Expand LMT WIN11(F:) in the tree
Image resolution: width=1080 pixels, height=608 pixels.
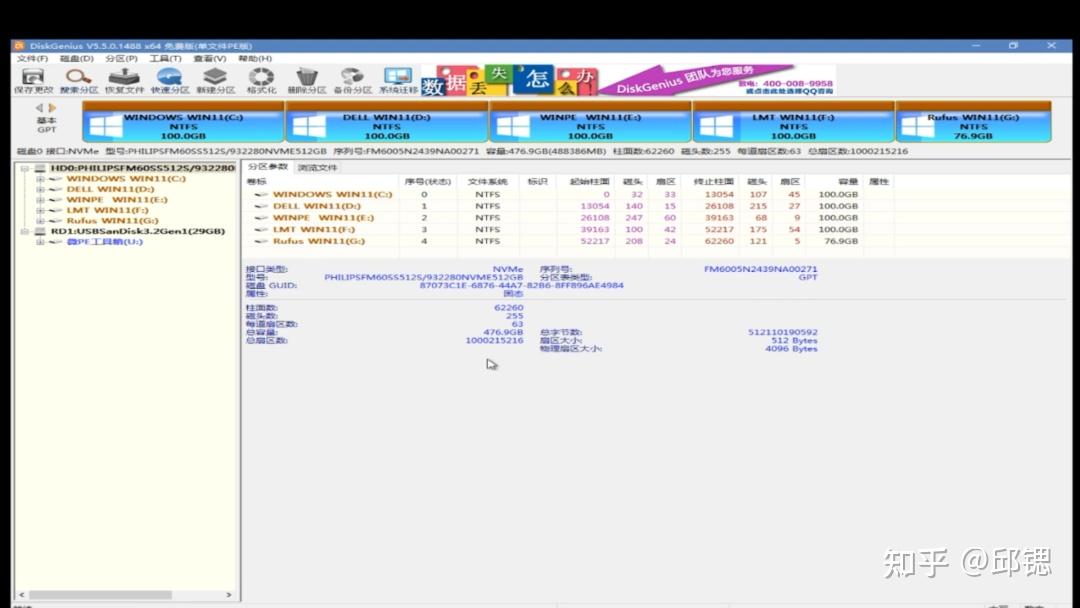click(x=40, y=210)
